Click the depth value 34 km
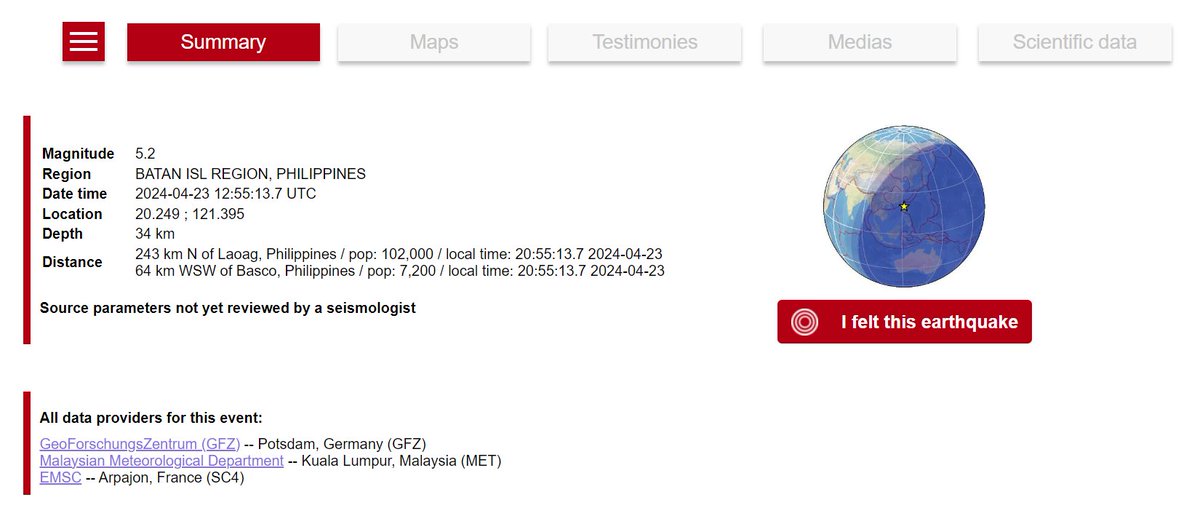Viewport: 1200px width, 516px height. coord(155,234)
